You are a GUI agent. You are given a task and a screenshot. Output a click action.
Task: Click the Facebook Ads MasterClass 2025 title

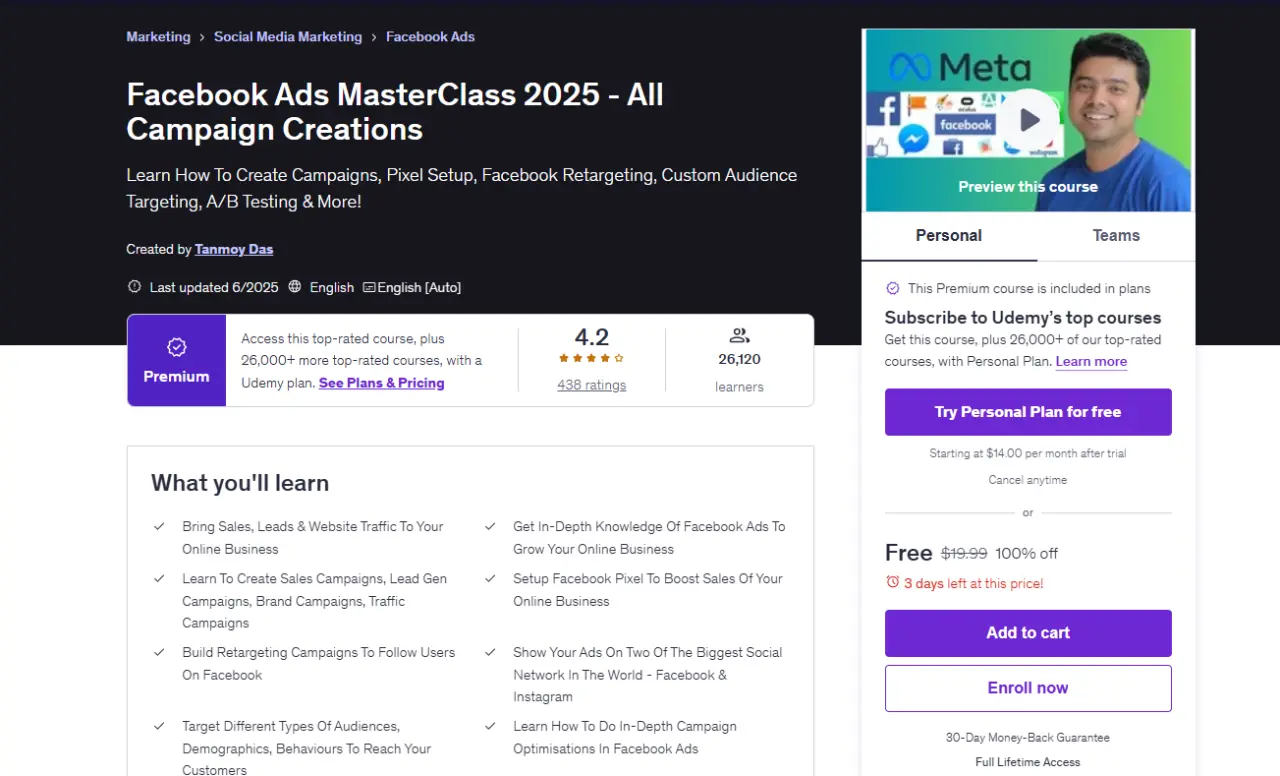click(395, 112)
